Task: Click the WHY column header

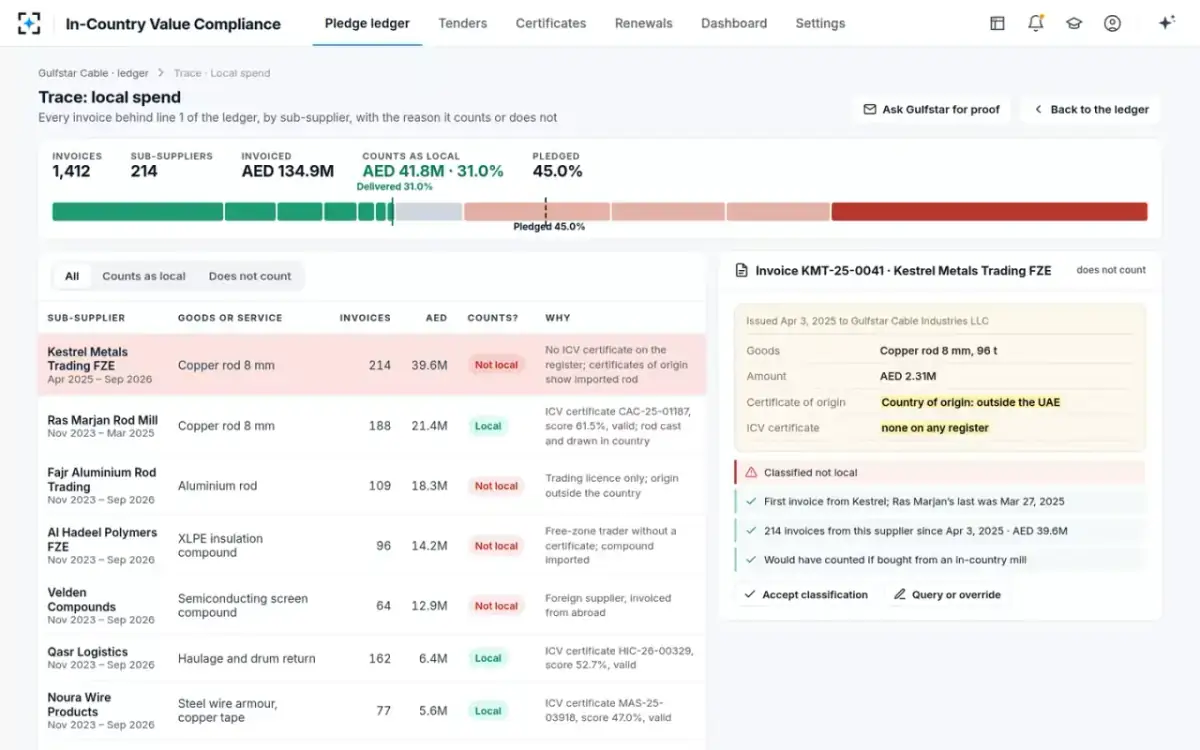Action: (x=558, y=318)
